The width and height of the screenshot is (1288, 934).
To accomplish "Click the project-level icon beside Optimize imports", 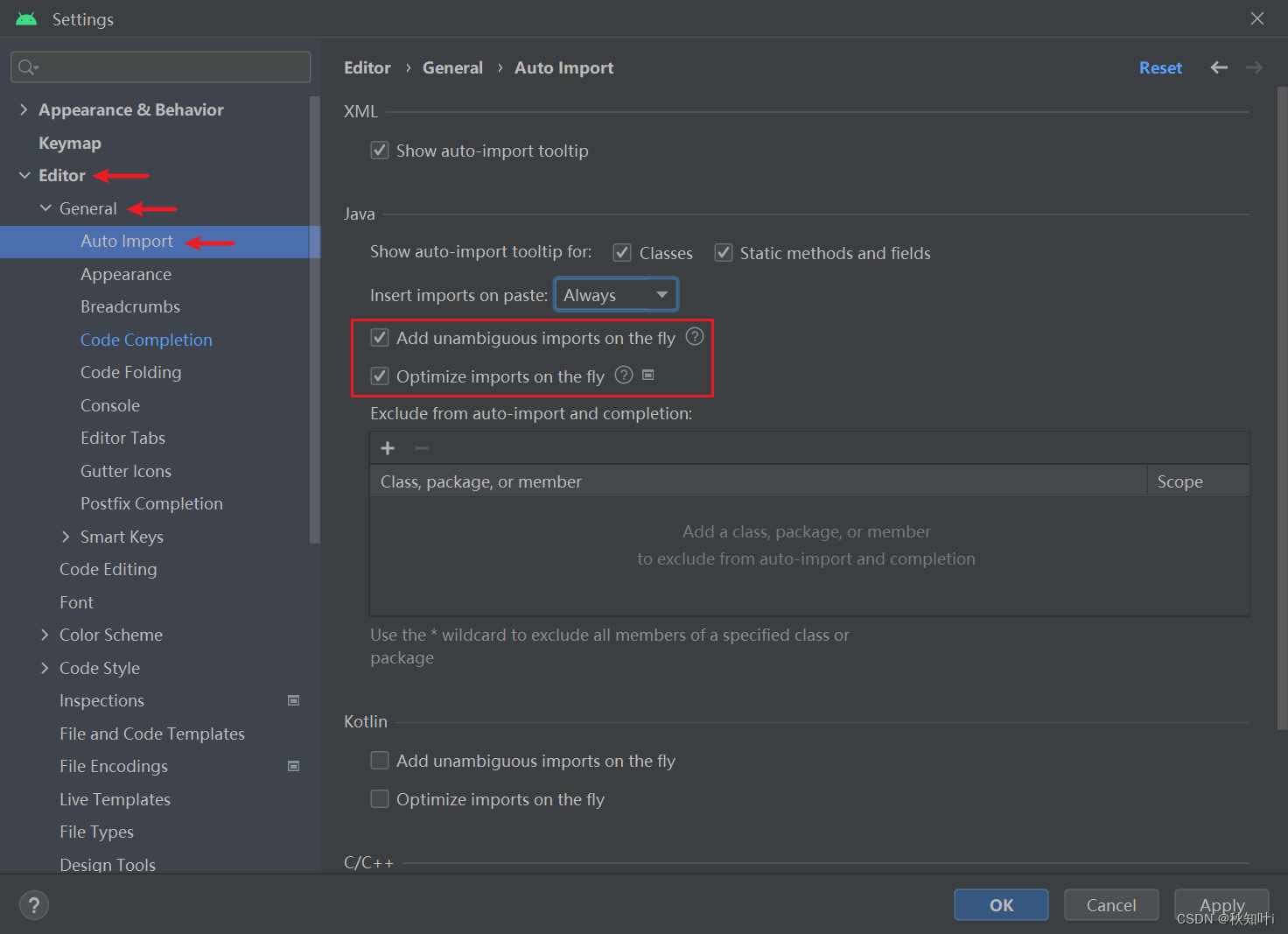I will (648, 375).
